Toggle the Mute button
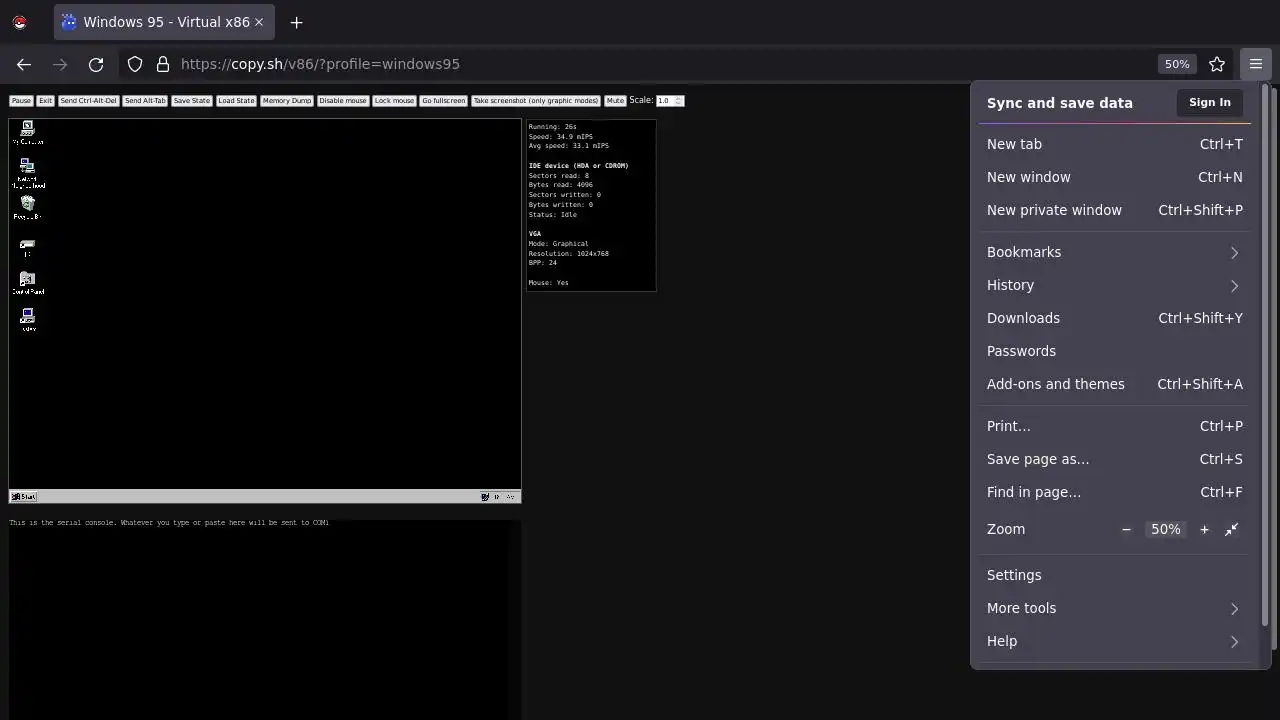1280x720 pixels. pyautogui.click(x=615, y=101)
